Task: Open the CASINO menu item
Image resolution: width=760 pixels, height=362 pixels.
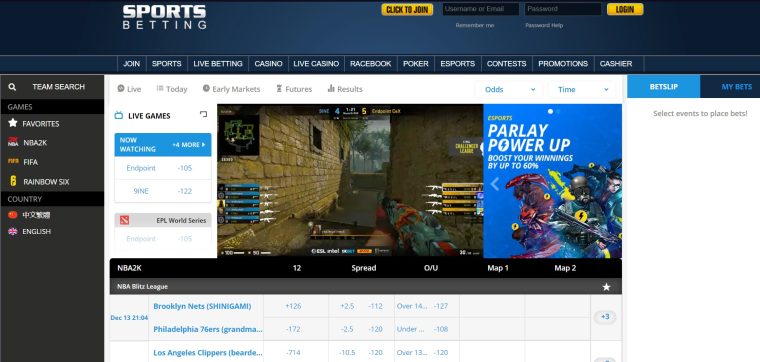Action: tap(268, 64)
